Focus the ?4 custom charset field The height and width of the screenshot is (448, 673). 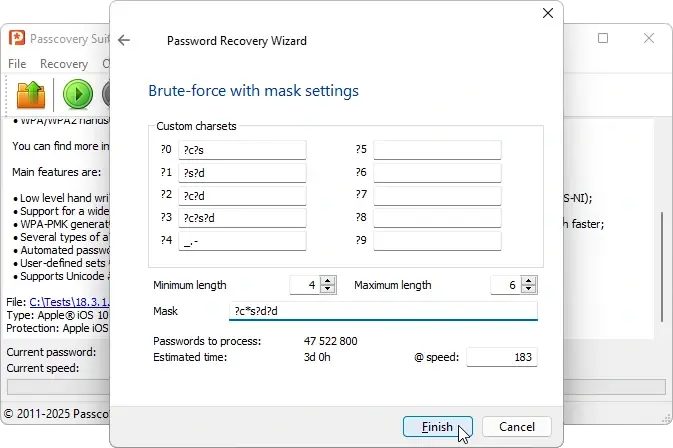[x=242, y=241]
